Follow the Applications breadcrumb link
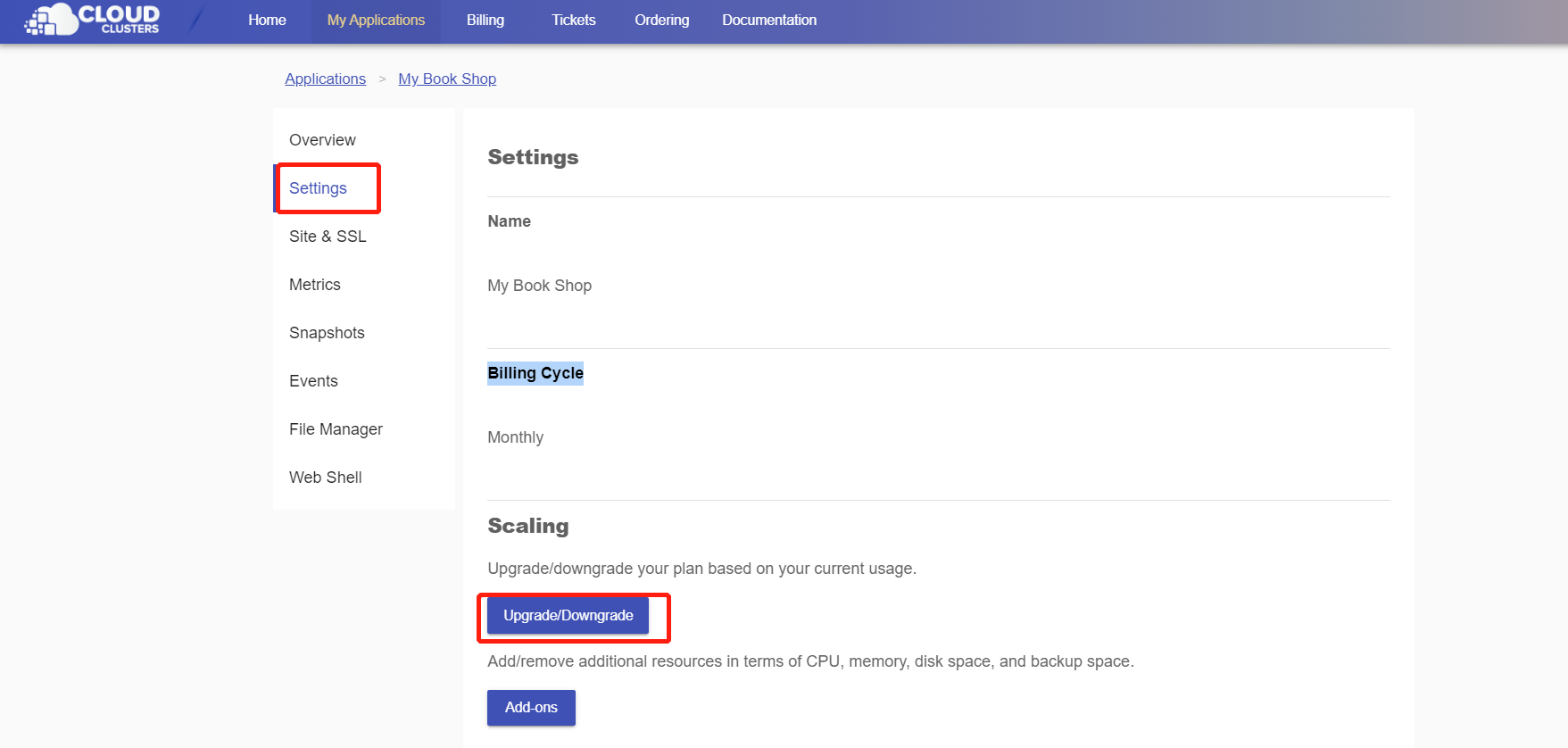The width and height of the screenshot is (1568, 748). 326,79
